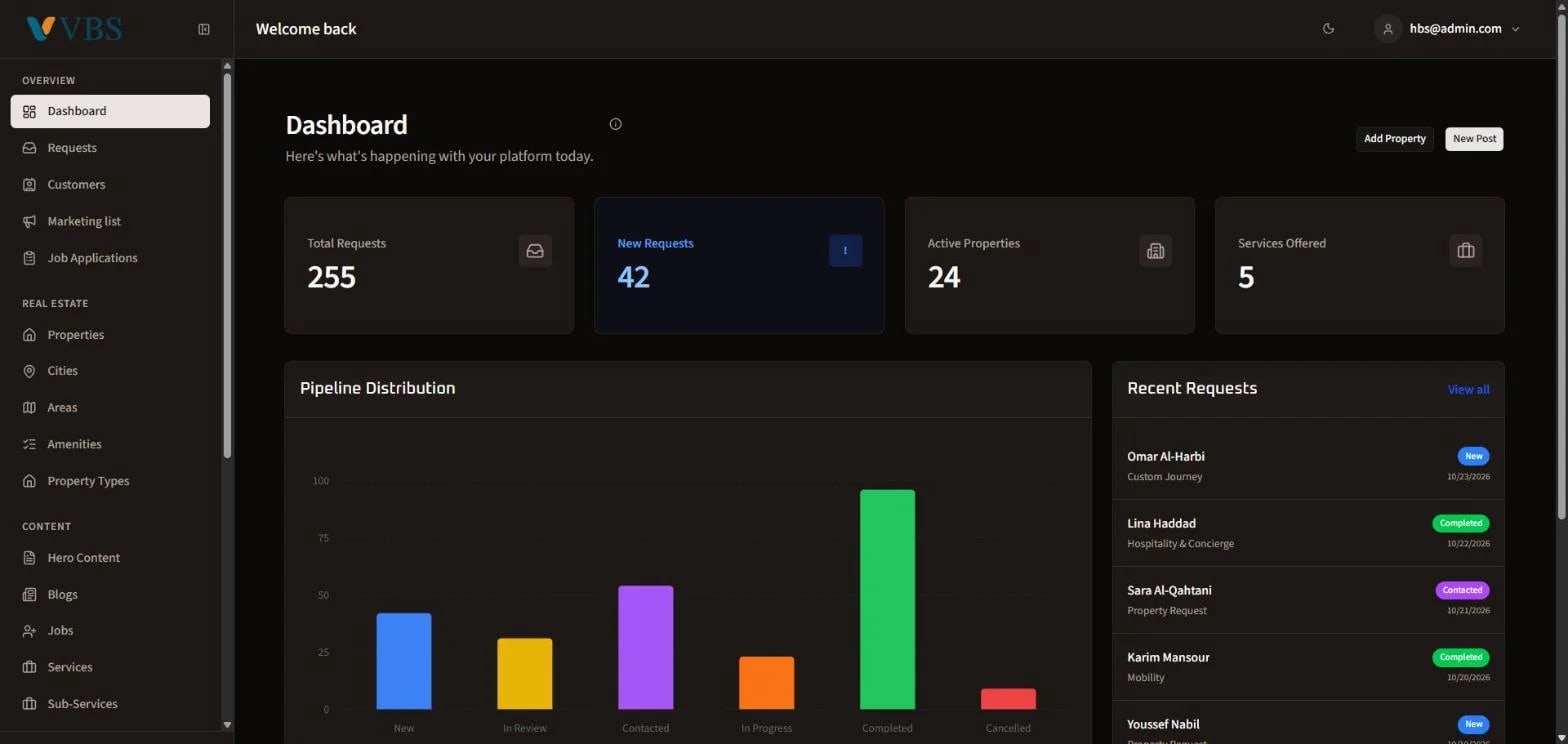Click the blue New bar in chart
The width and height of the screenshot is (1568, 744).
click(x=404, y=662)
